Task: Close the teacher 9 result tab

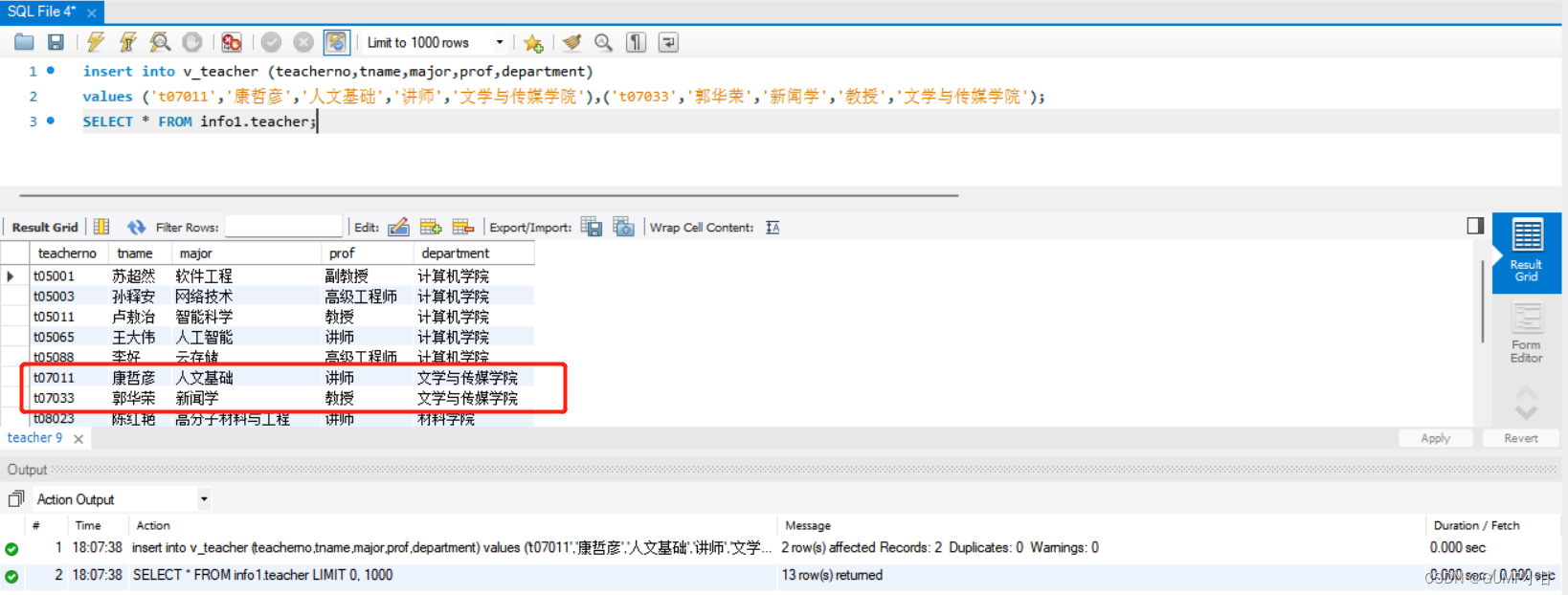Action: click(78, 439)
